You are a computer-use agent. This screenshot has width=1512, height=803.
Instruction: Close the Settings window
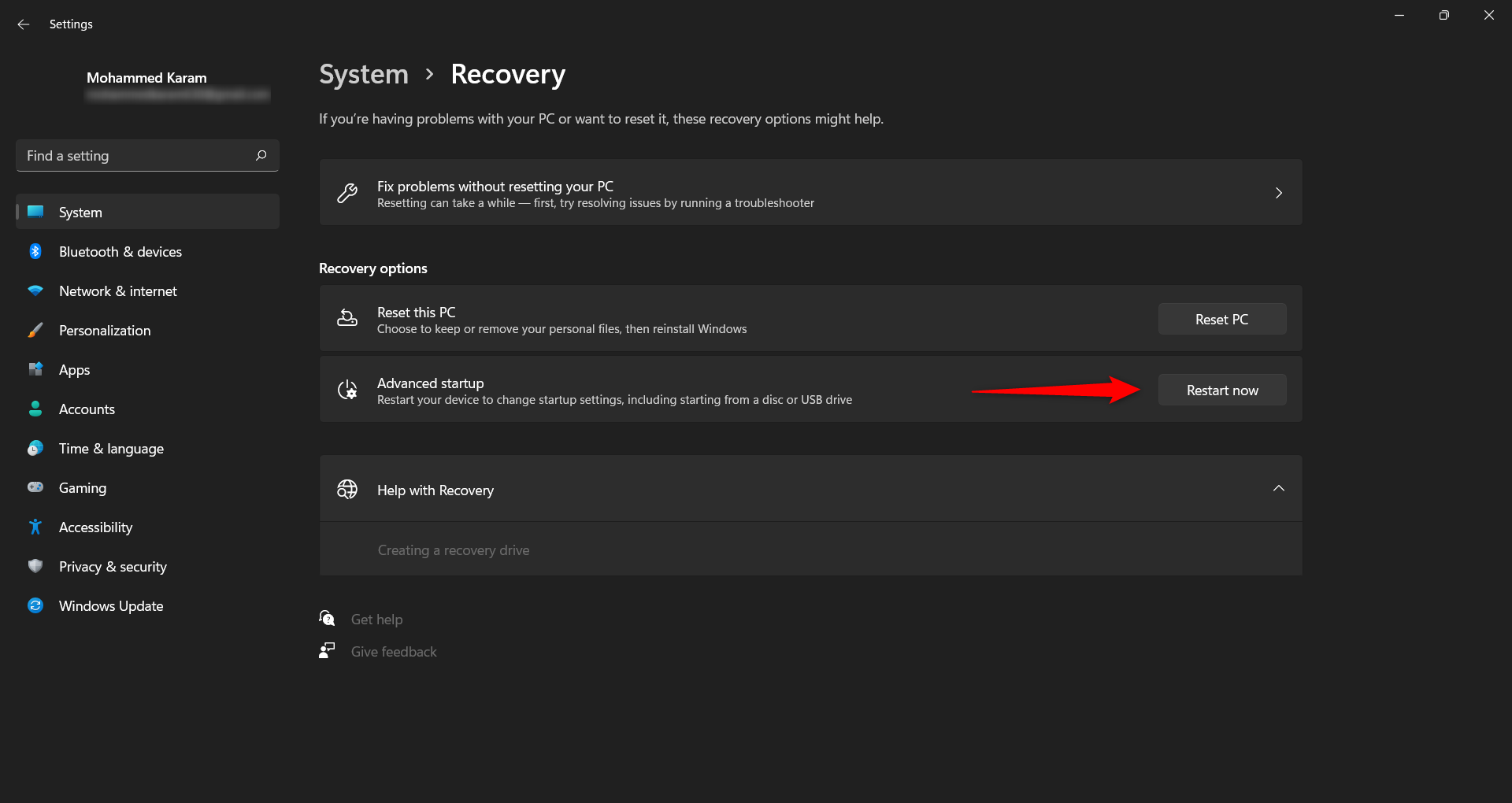point(1489,15)
